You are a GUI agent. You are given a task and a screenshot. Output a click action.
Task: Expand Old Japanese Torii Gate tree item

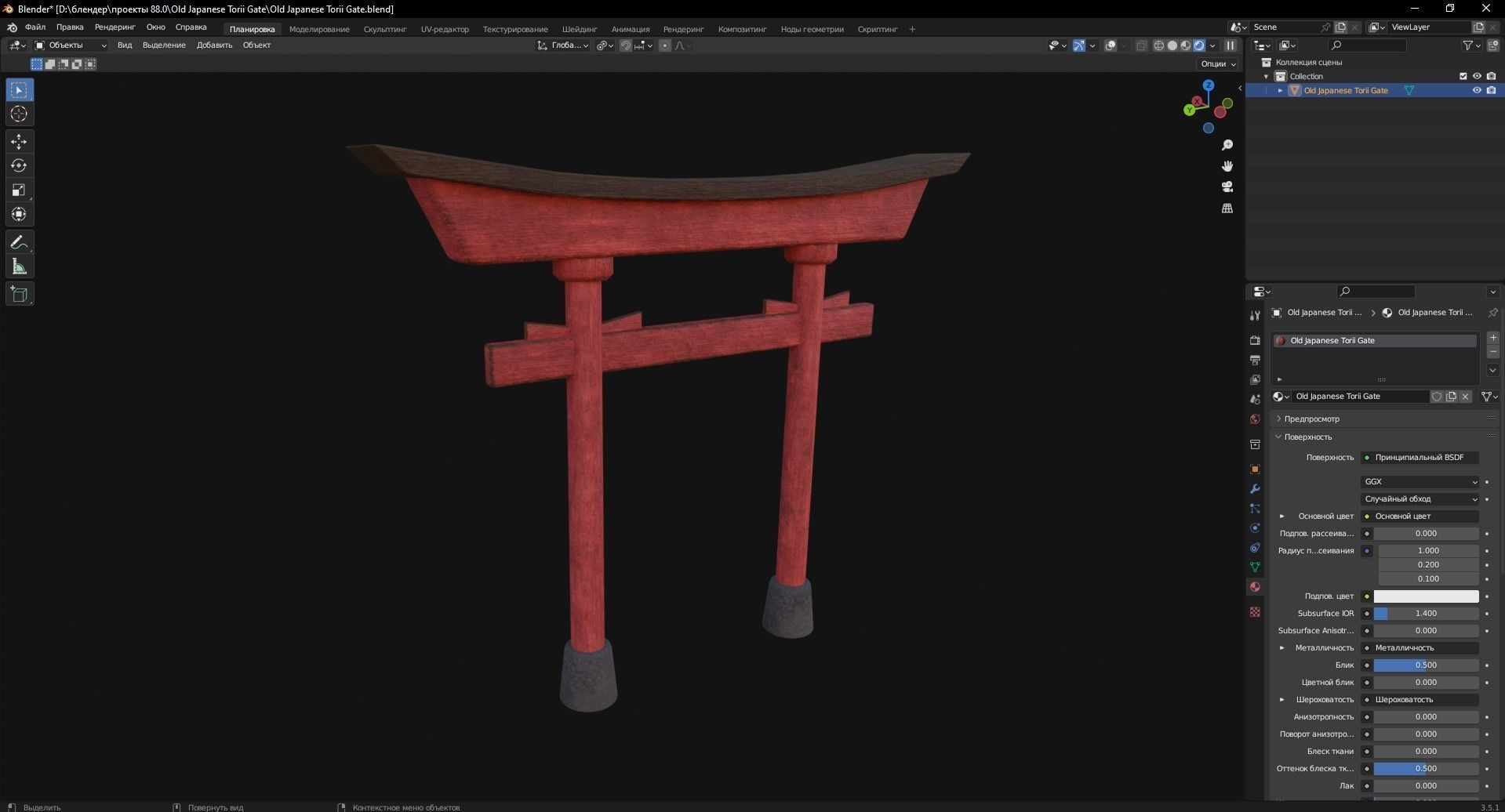click(1280, 90)
